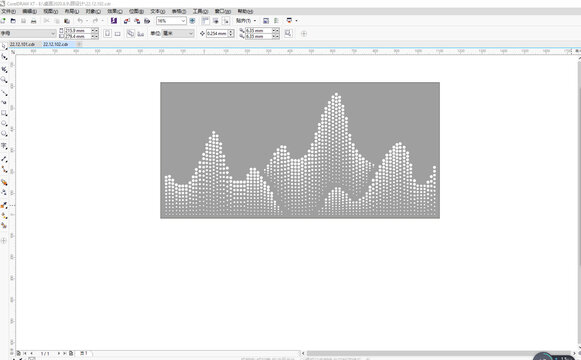Viewport: 581px width, 360px height.
Task: Click the 页1 page tab at bottom
Action: (x=84, y=353)
